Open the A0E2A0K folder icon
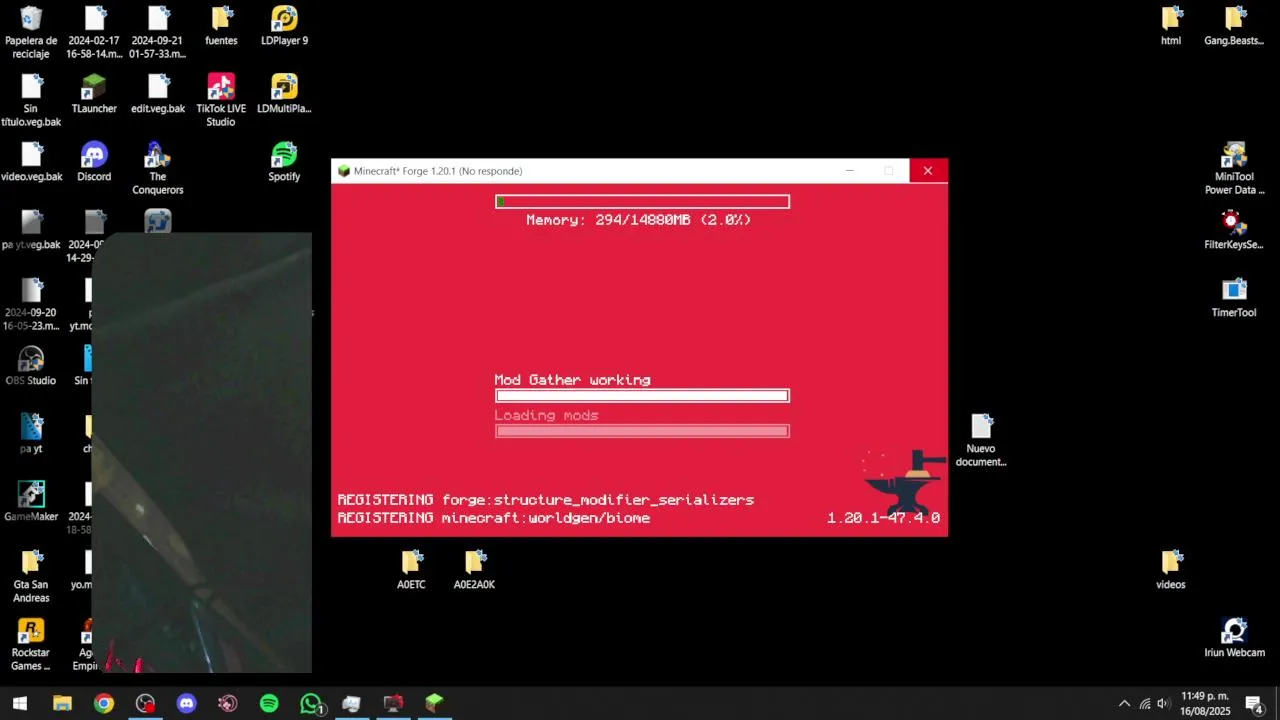Image resolution: width=1280 pixels, height=720 pixels. (474, 570)
